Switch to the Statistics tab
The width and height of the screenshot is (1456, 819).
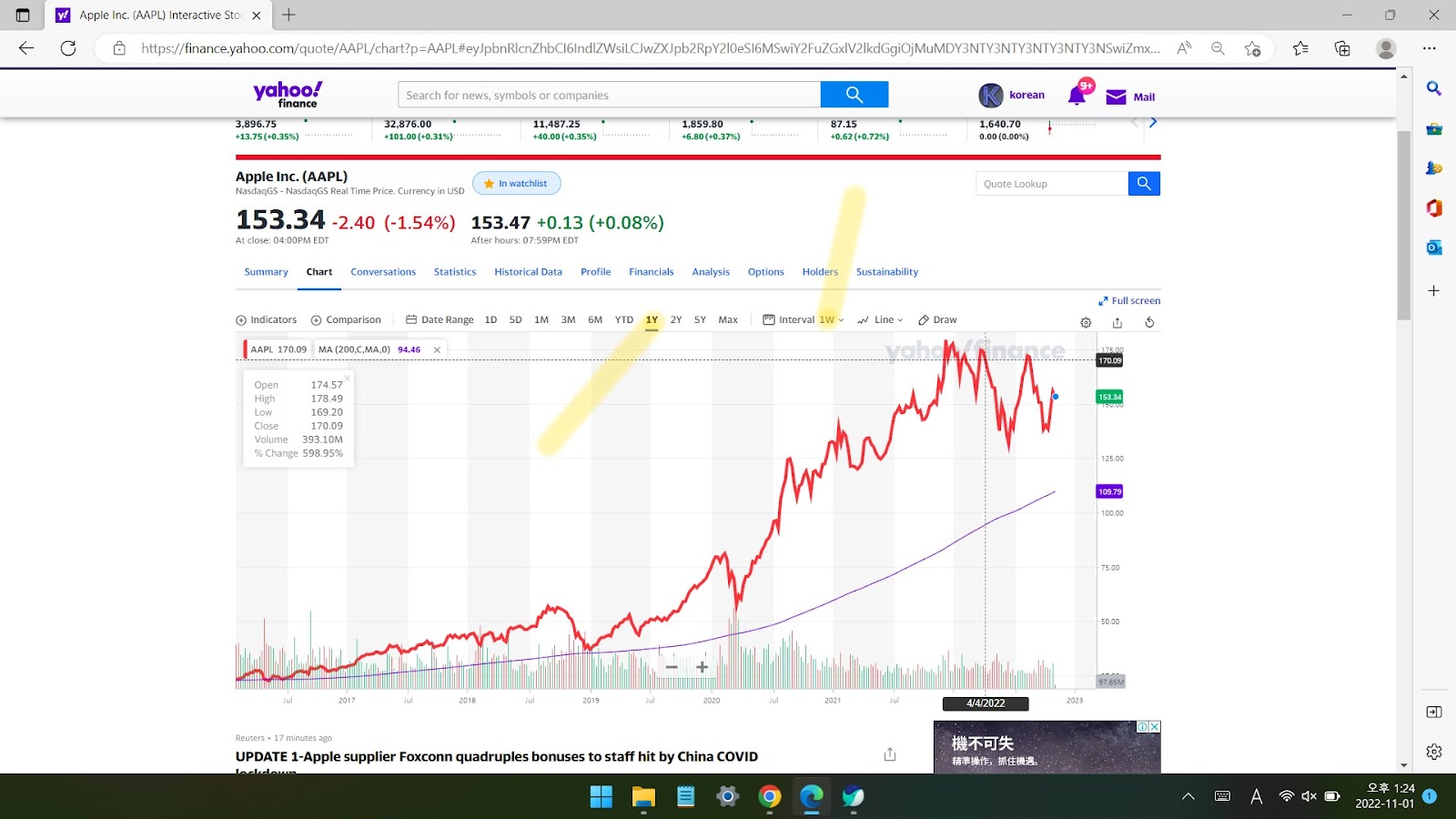point(455,272)
